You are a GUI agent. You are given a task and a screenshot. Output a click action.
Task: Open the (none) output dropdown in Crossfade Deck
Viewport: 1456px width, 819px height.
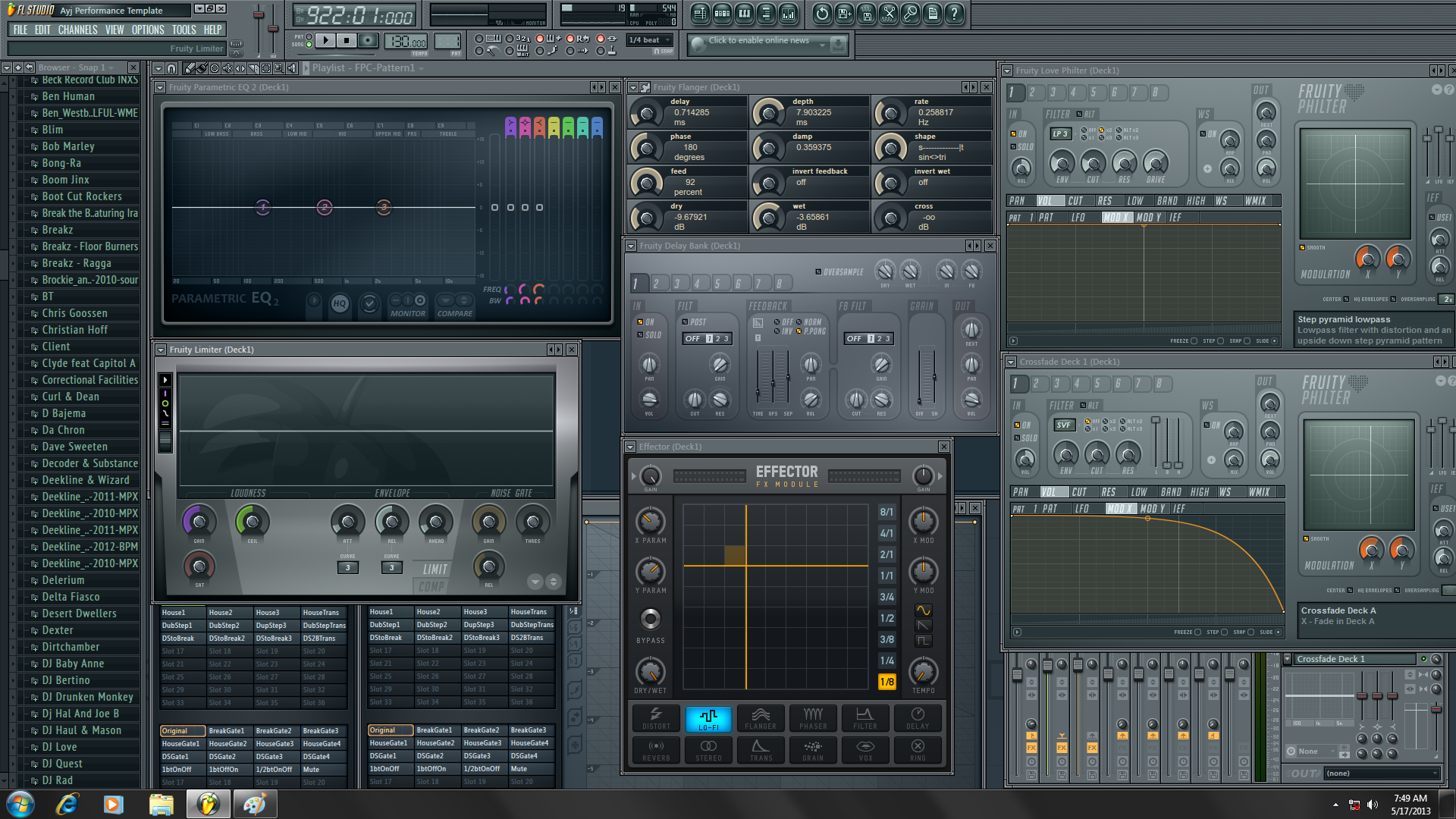pos(1382,773)
